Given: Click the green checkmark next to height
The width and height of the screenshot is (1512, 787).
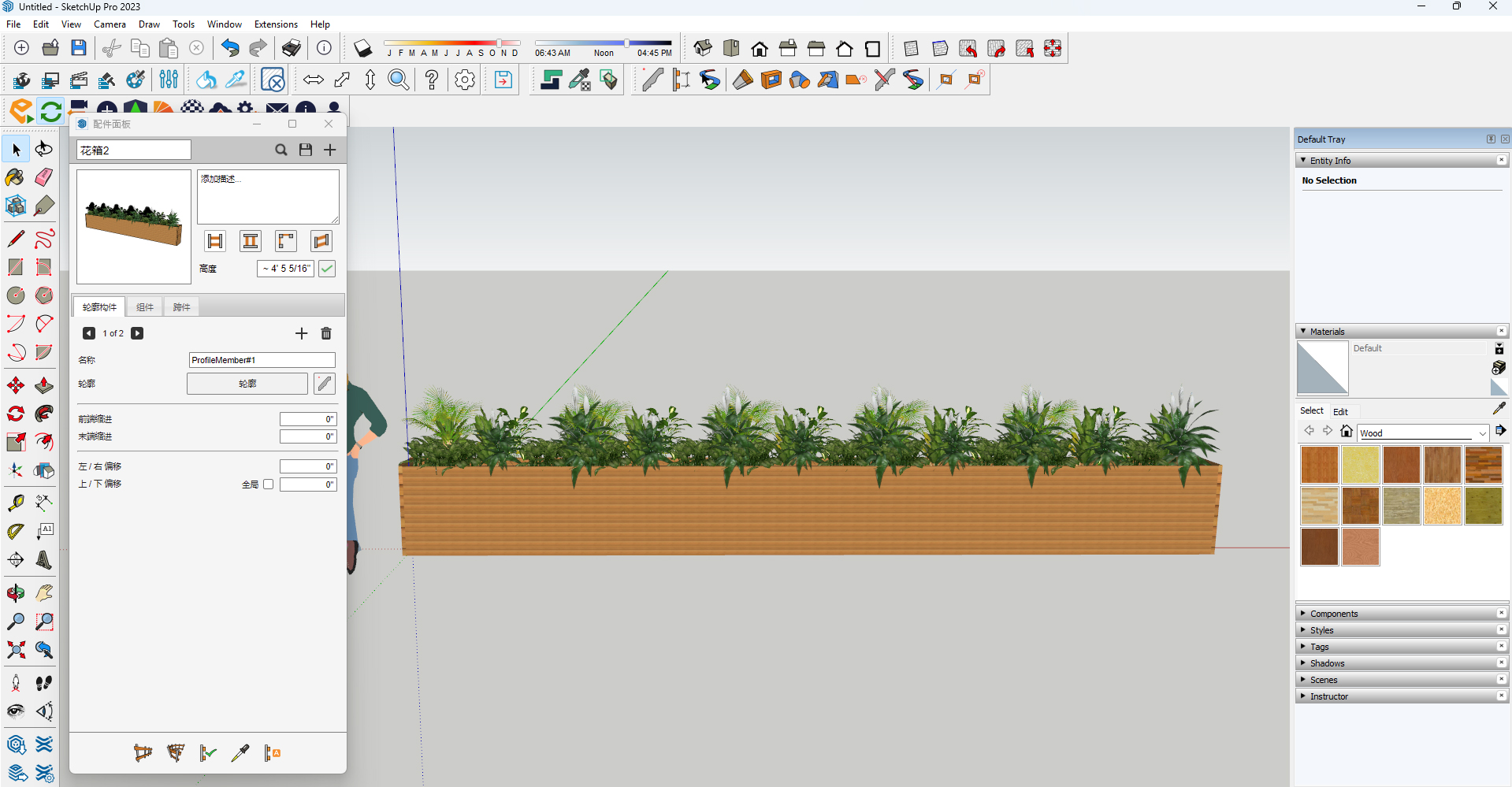Looking at the screenshot, I should click(x=327, y=269).
